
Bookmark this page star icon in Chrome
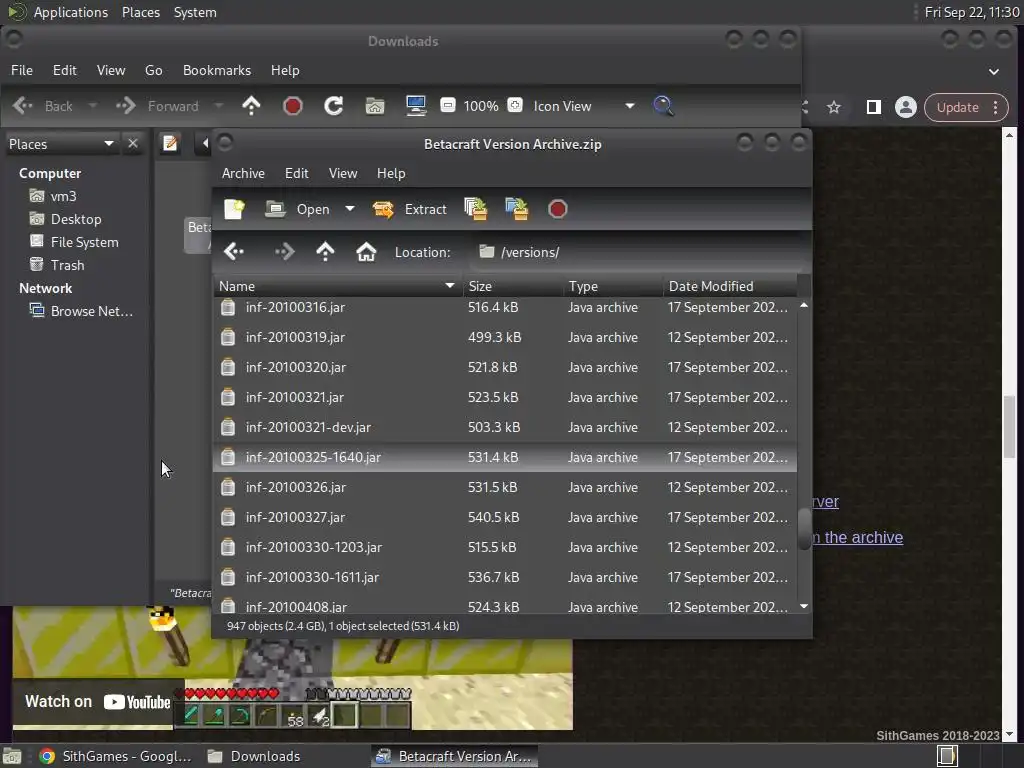[x=834, y=107]
